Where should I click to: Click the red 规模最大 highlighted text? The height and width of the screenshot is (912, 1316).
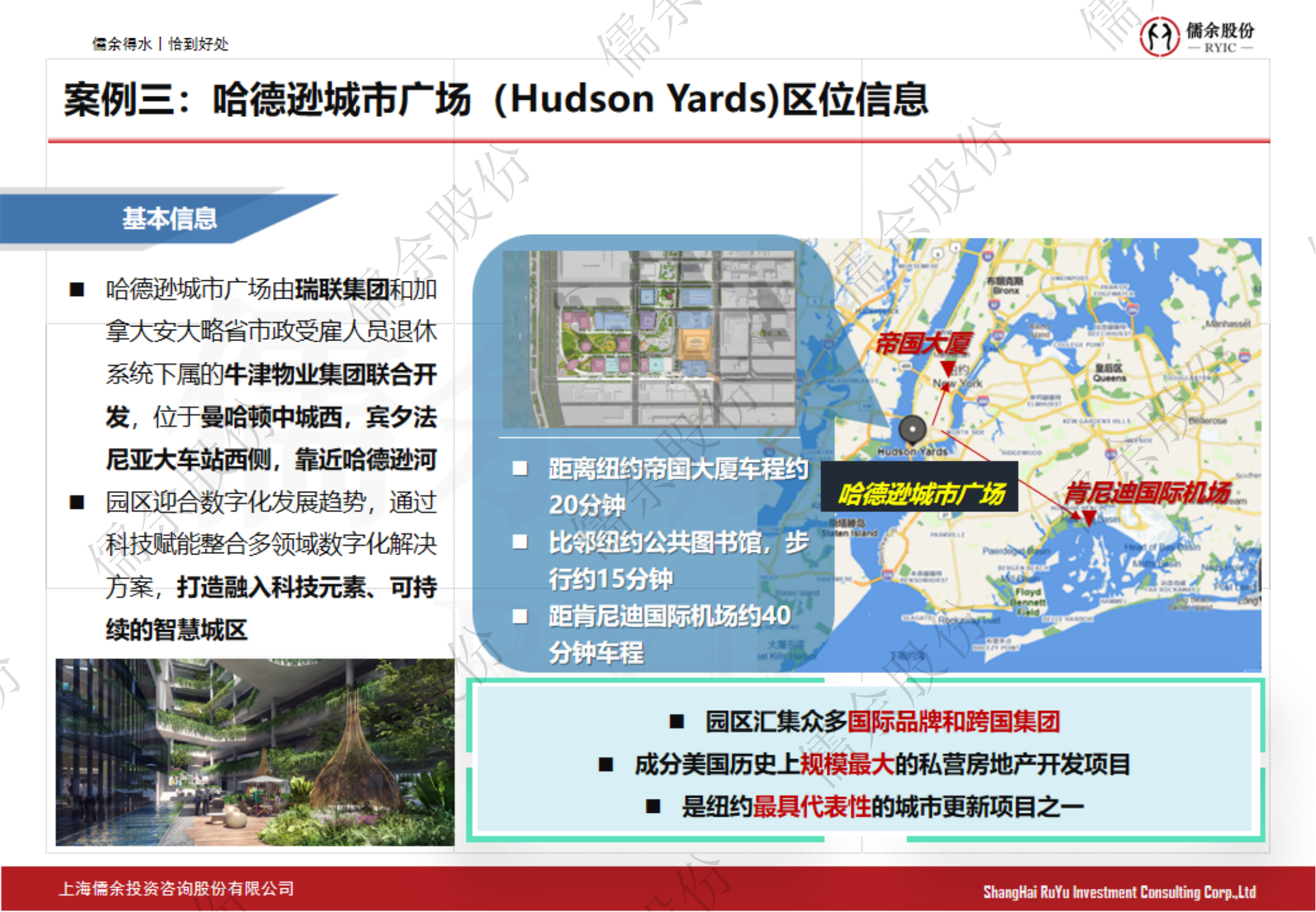tap(847, 764)
